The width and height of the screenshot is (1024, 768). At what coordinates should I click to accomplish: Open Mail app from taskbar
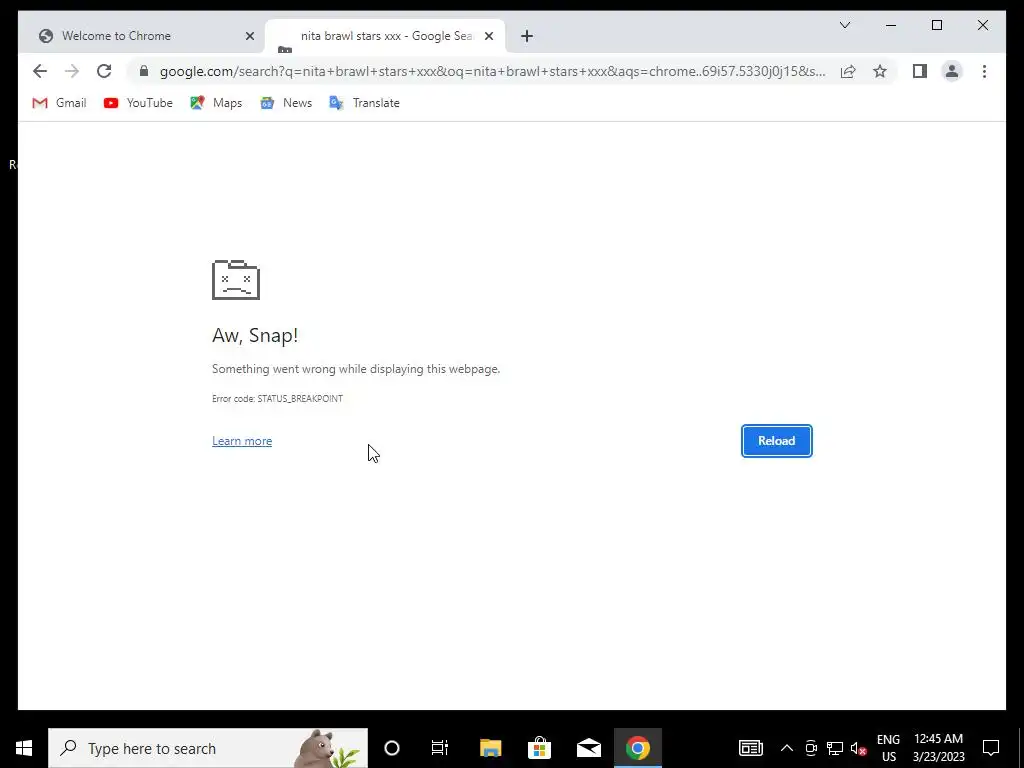coord(588,748)
